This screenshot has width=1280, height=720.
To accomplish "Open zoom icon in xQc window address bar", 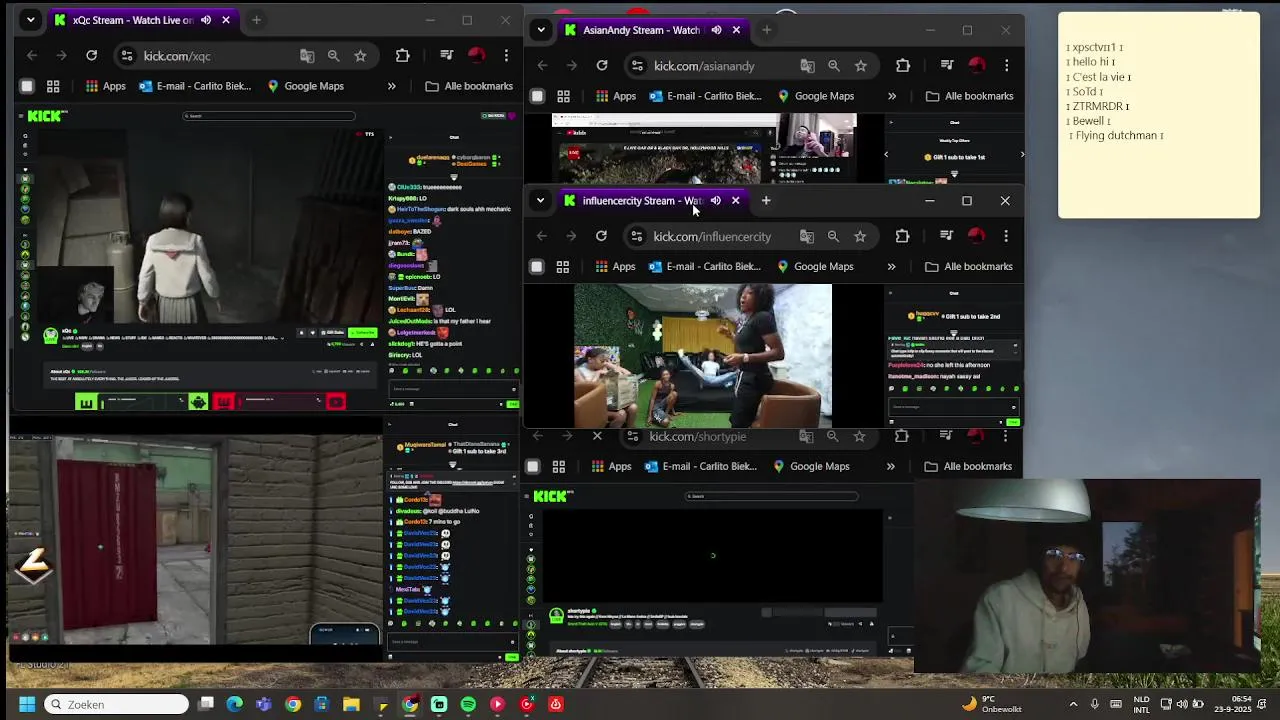I will (x=333, y=56).
